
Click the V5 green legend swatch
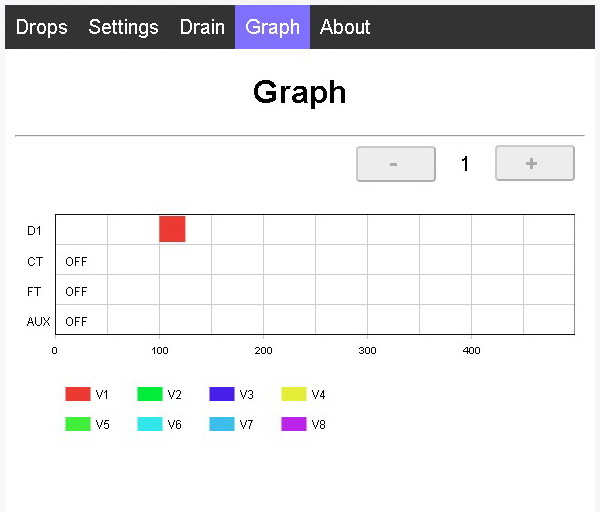pos(78,424)
